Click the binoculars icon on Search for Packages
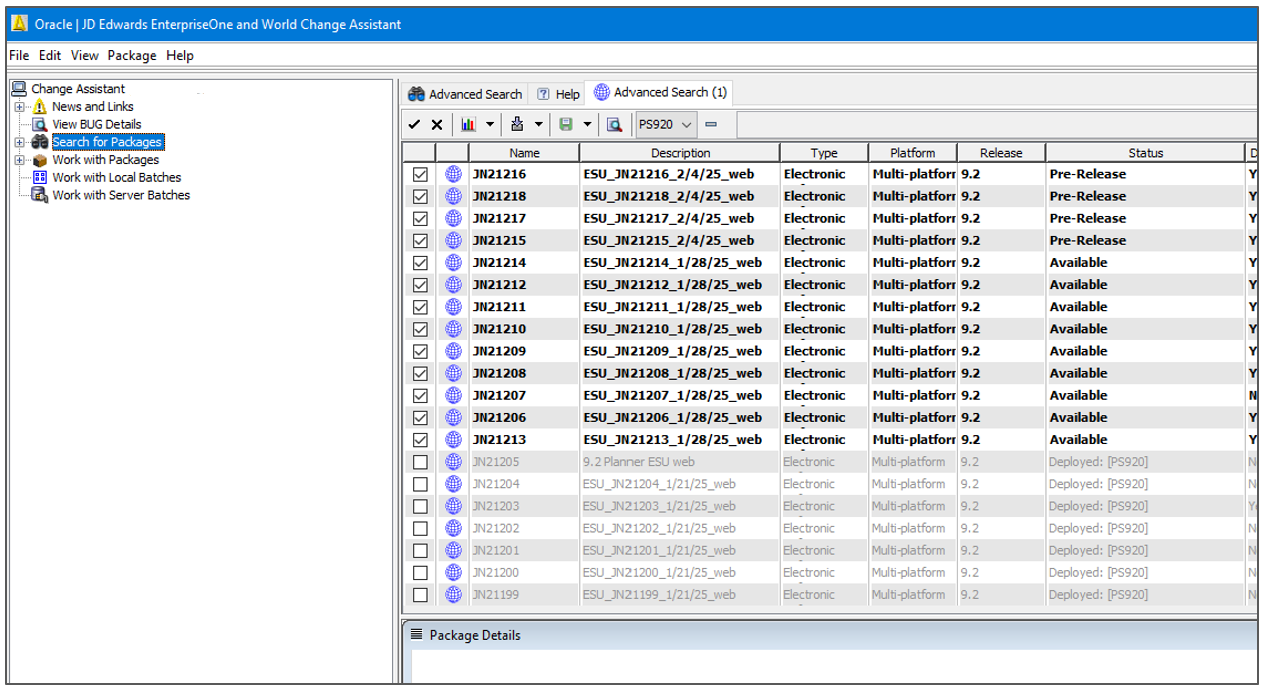 (x=40, y=141)
